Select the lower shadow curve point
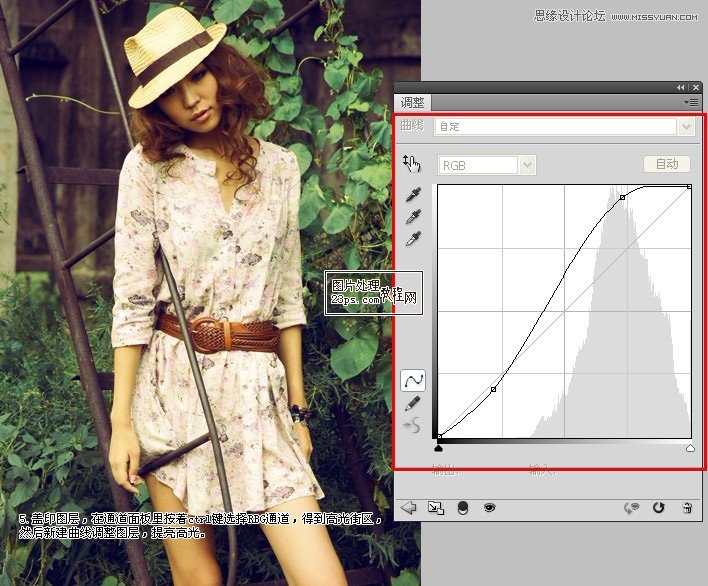The width and height of the screenshot is (708, 586). click(494, 389)
